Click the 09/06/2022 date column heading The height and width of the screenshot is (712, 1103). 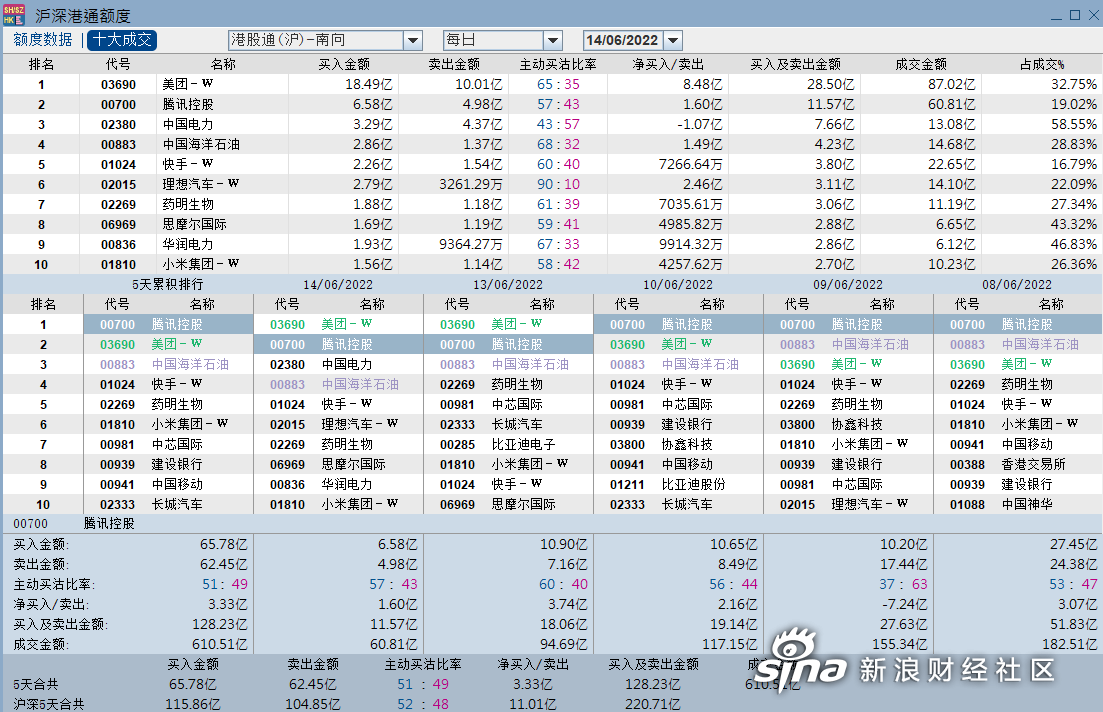[848, 284]
